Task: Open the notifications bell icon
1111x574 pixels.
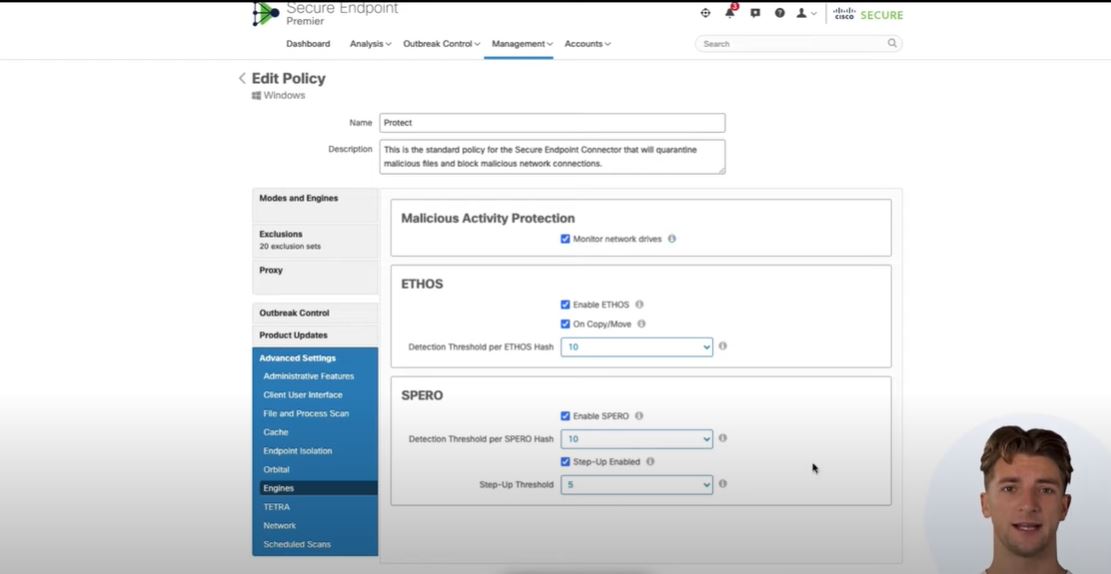Action: click(x=730, y=13)
